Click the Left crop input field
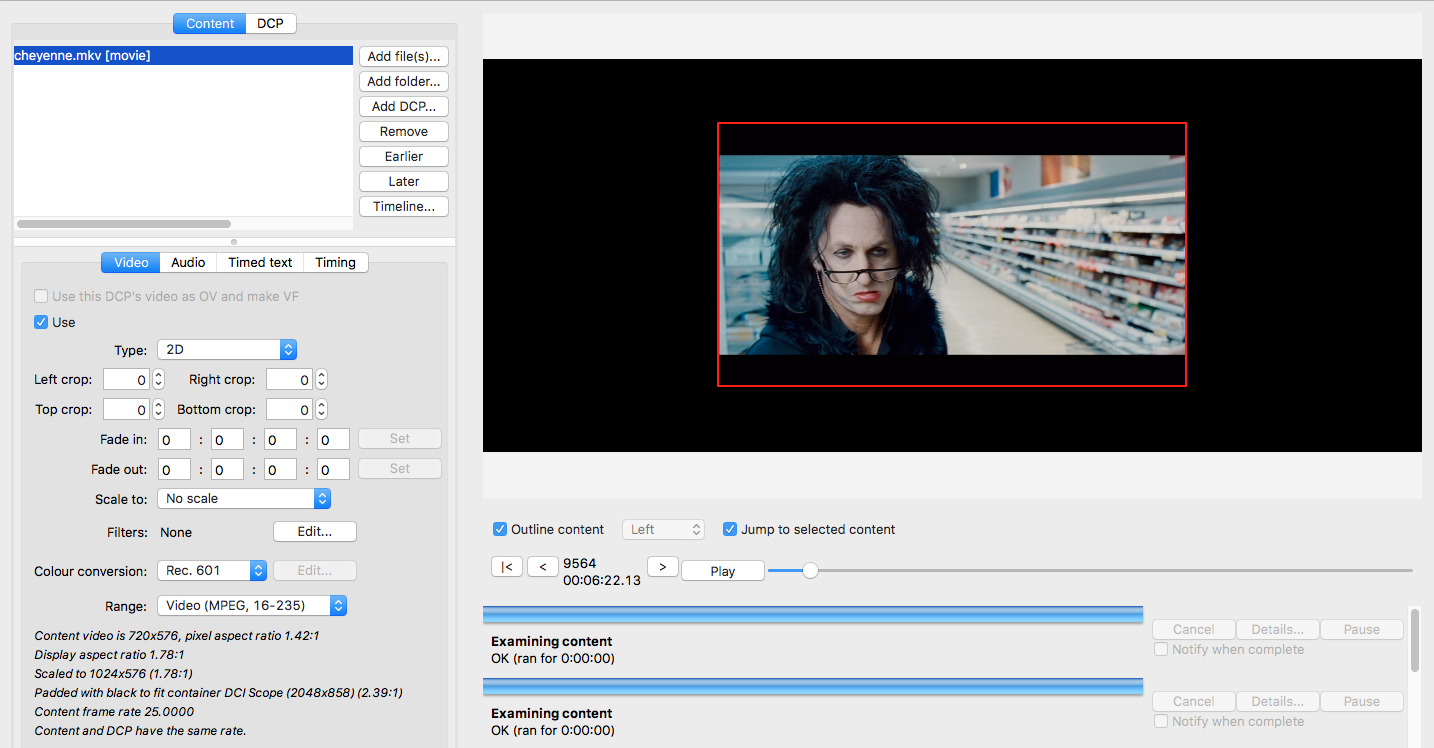1434x748 pixels. [x=127, y=380]
